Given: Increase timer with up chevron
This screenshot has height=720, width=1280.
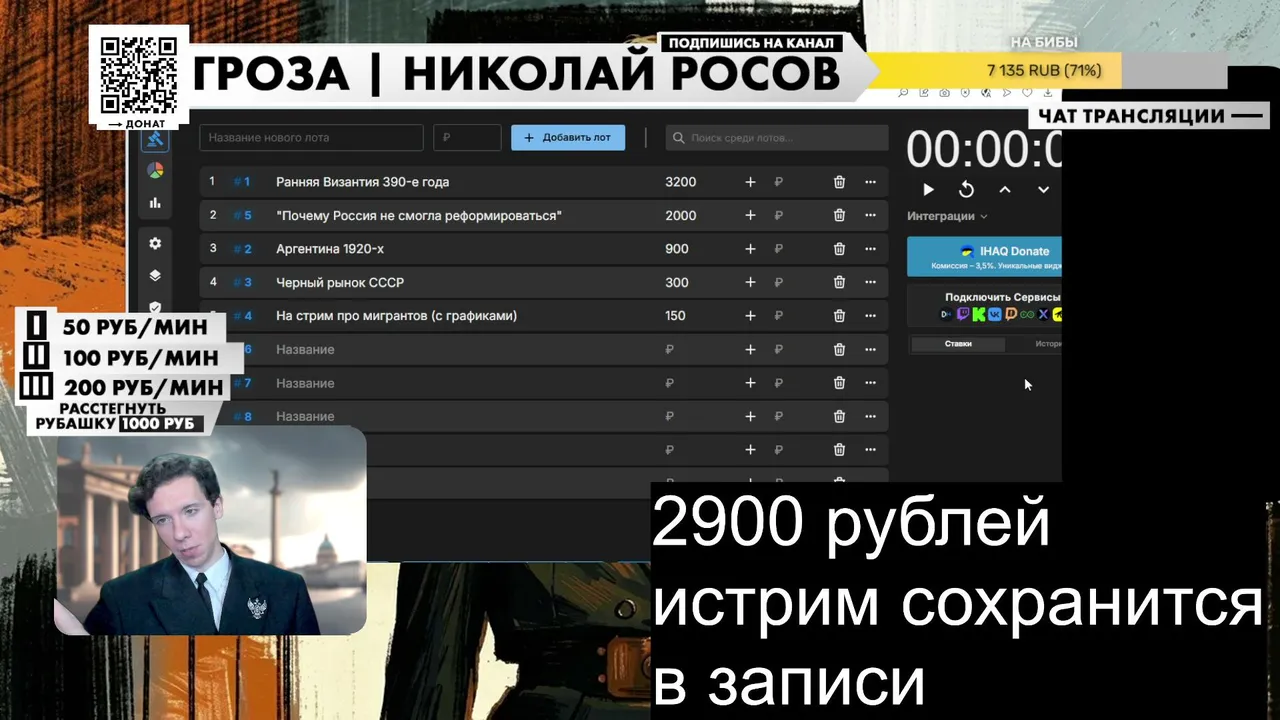Looking at the screenshot, I should [x=1005, y=189].
